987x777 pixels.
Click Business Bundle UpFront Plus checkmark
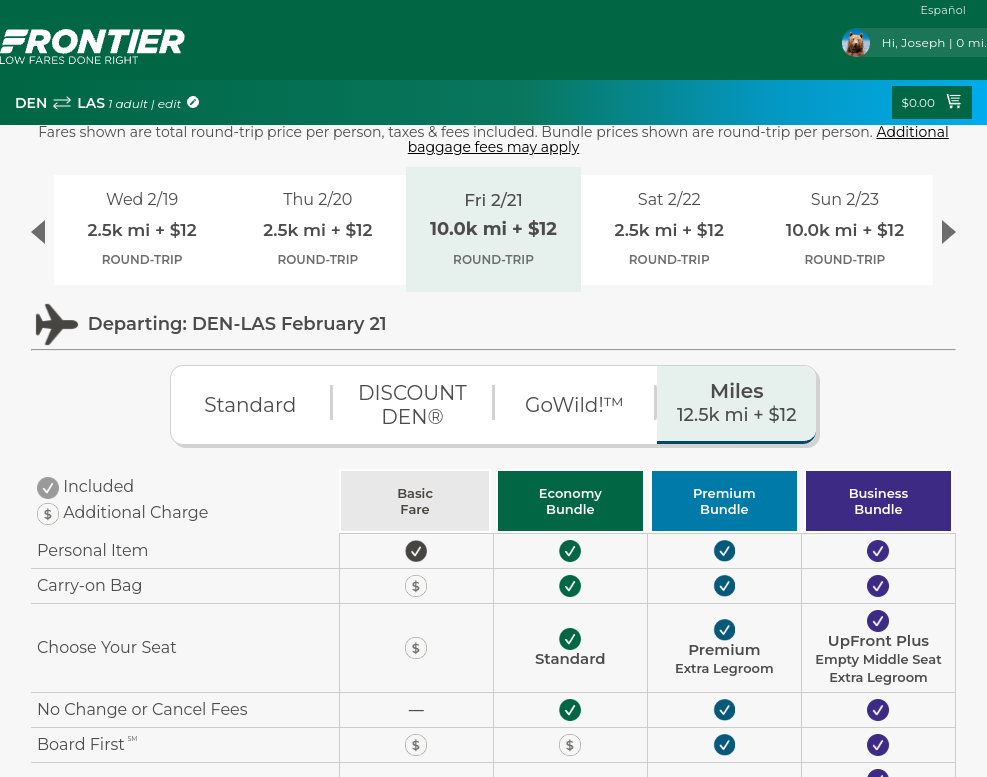point(877,621)
